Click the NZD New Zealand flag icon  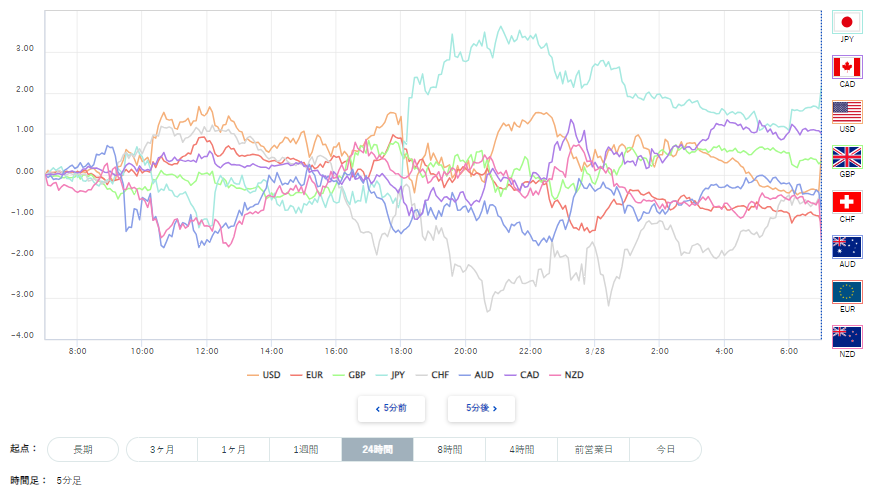coord(847,337)
